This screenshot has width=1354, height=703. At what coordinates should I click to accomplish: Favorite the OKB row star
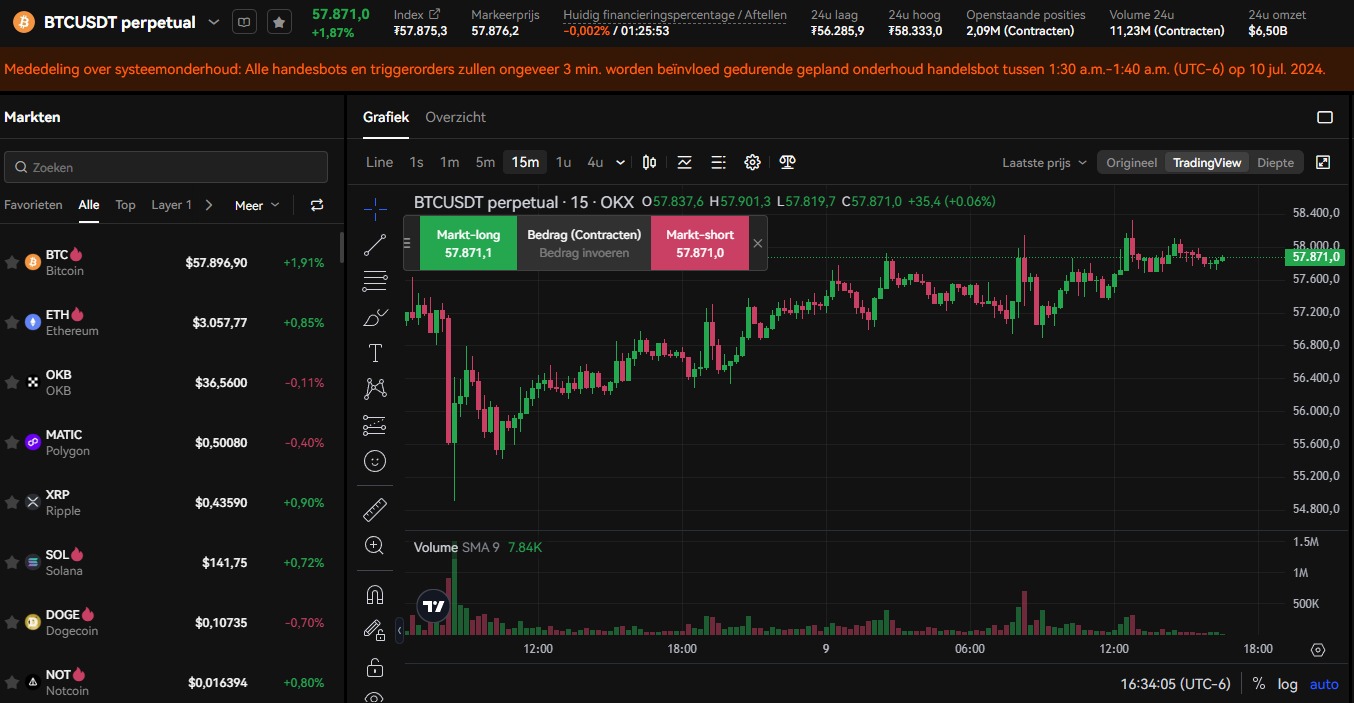pyautogui.click(x=12, y=382)
